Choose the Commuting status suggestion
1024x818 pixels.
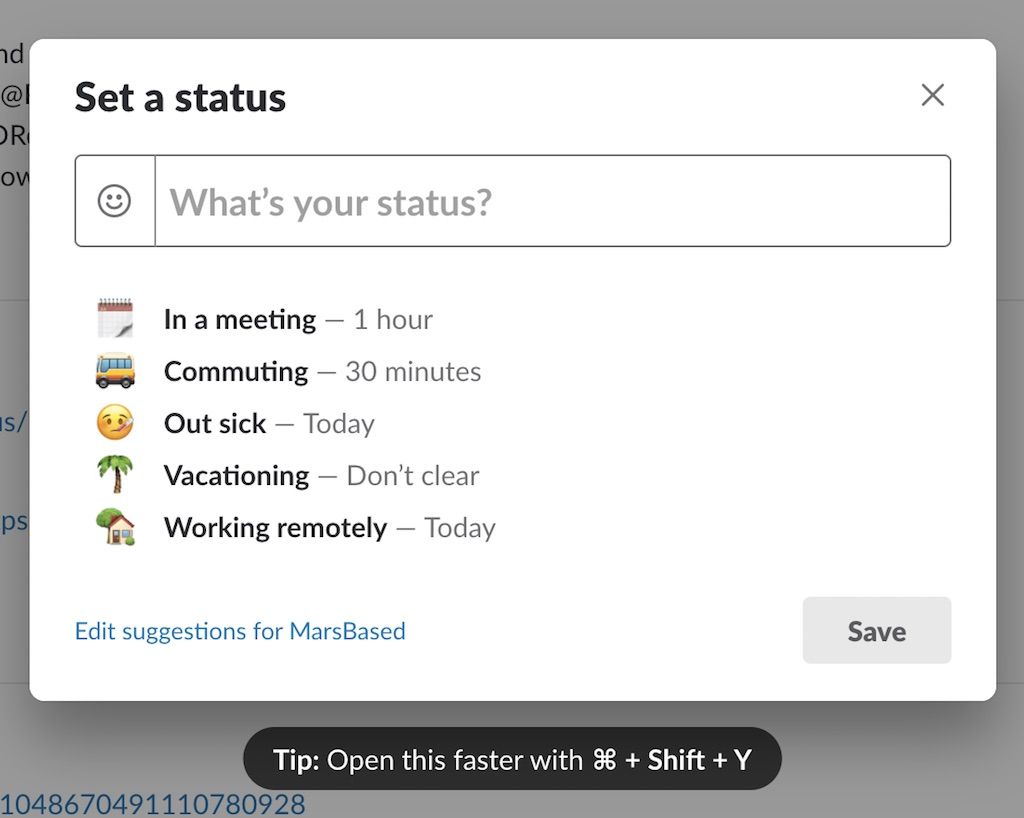(x=236, y=371)
